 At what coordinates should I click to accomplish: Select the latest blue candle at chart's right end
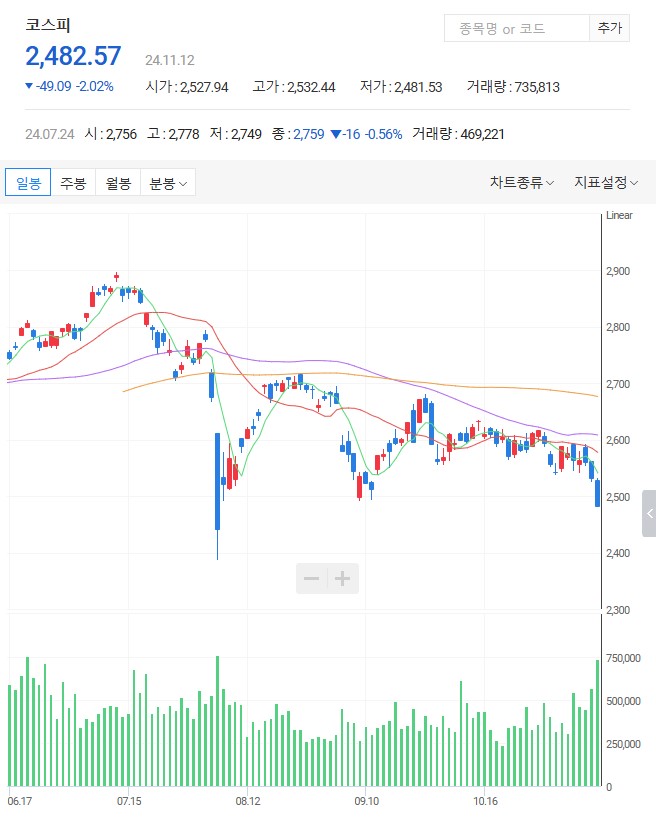[x=598, y=493]
